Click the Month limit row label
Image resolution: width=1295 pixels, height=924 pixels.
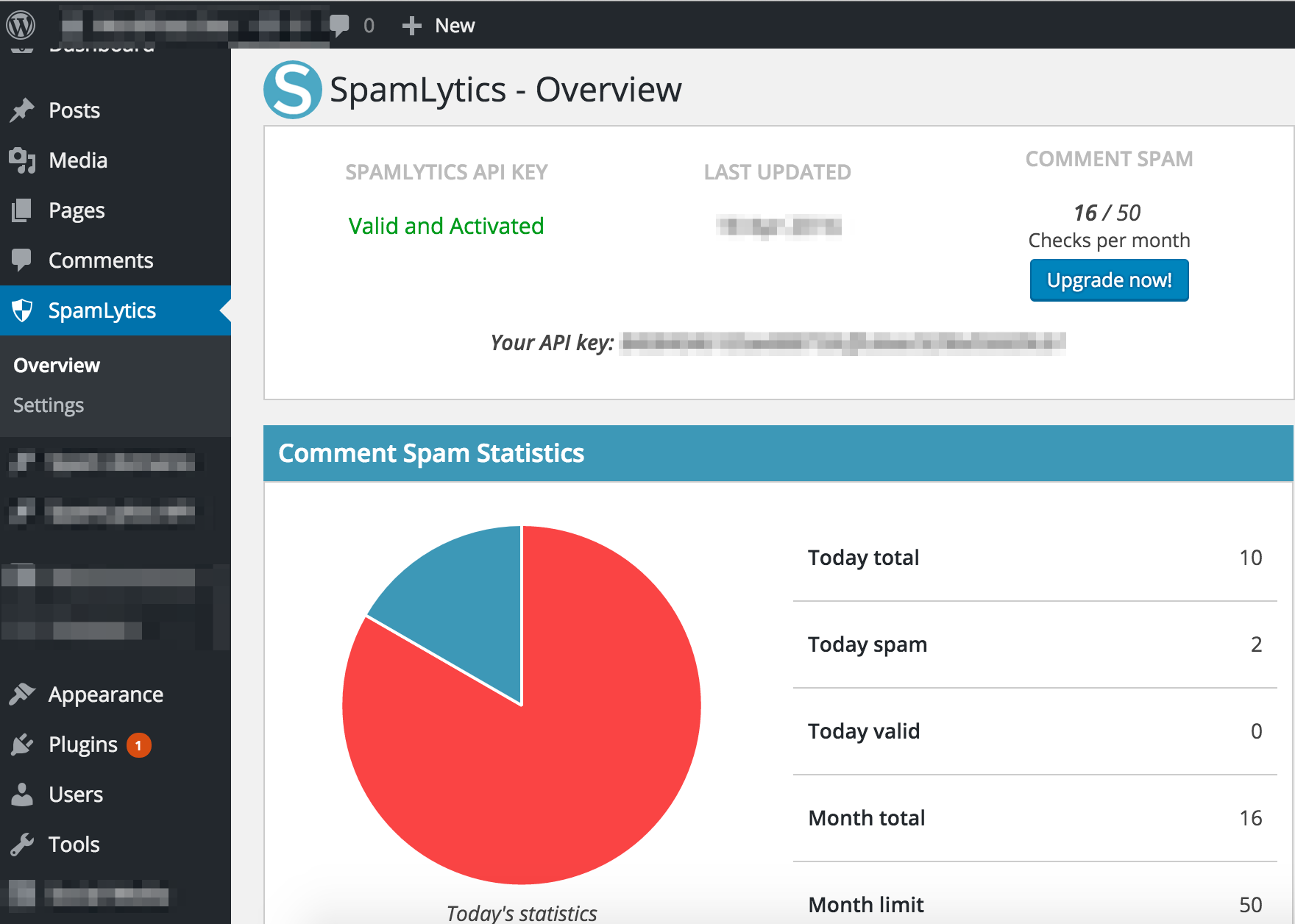[866, 905]
